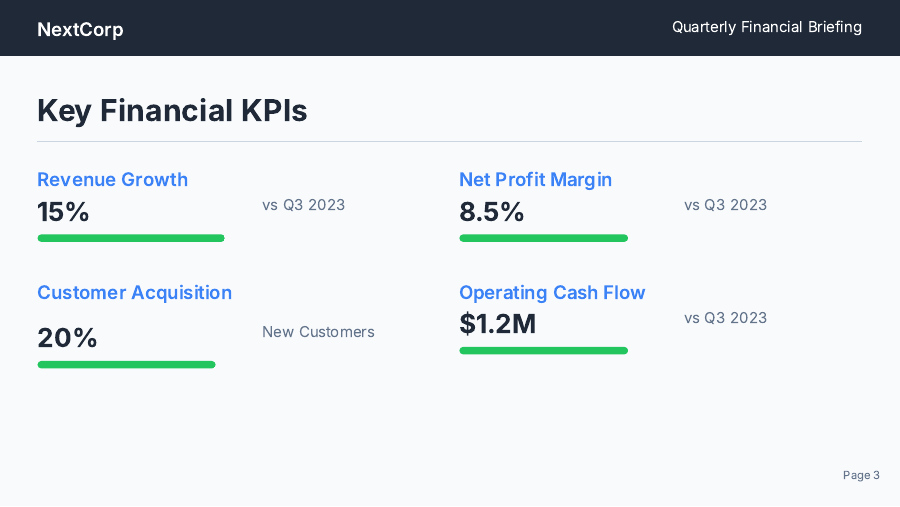Select the Quarterly Financial Briefing header text
Viewport: 900px width, 507px height.
(766, 27)
